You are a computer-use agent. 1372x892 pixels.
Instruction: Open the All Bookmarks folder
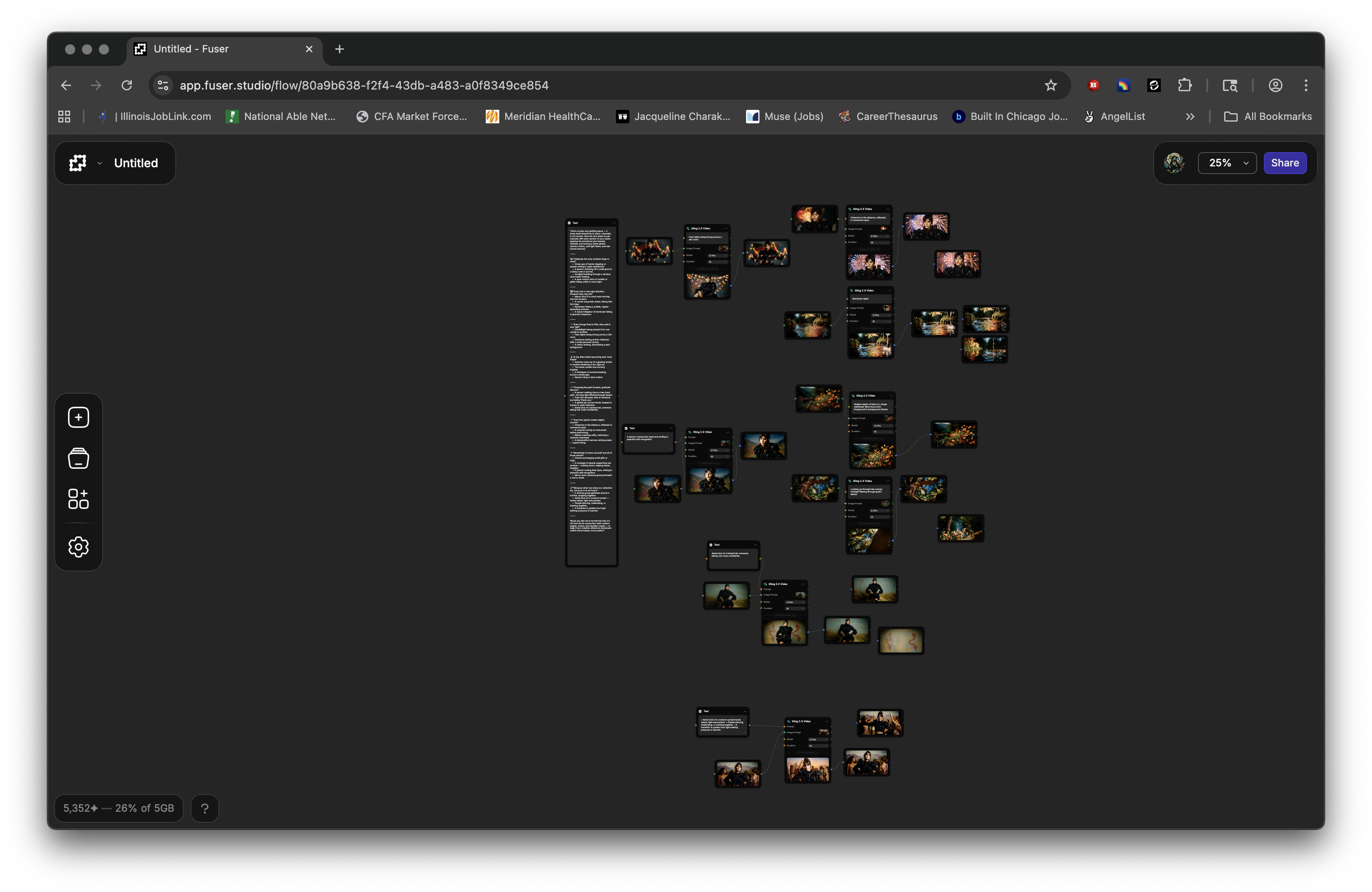coord(1268,117)
